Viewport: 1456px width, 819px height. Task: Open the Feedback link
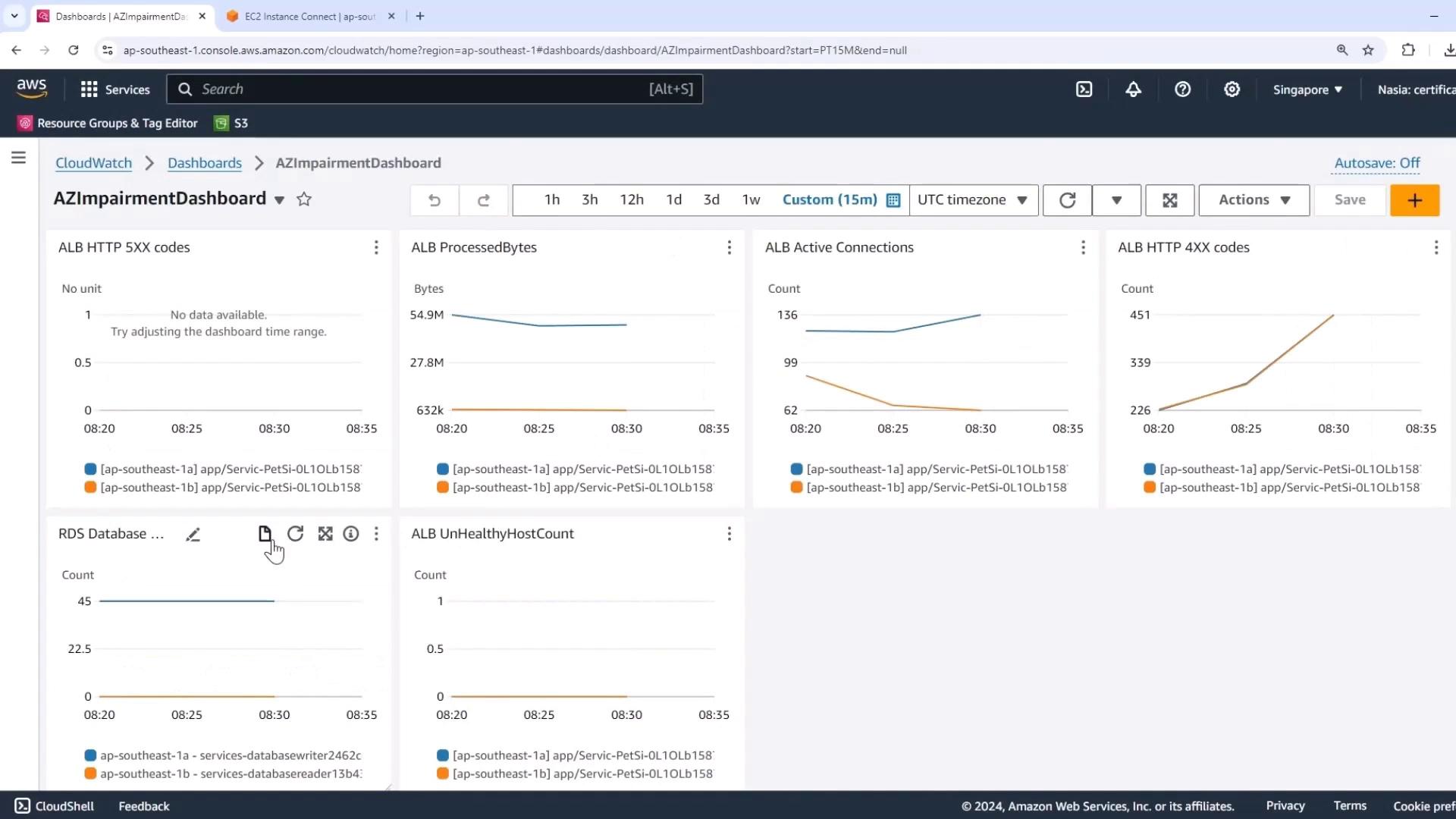(x=144, y=806)
